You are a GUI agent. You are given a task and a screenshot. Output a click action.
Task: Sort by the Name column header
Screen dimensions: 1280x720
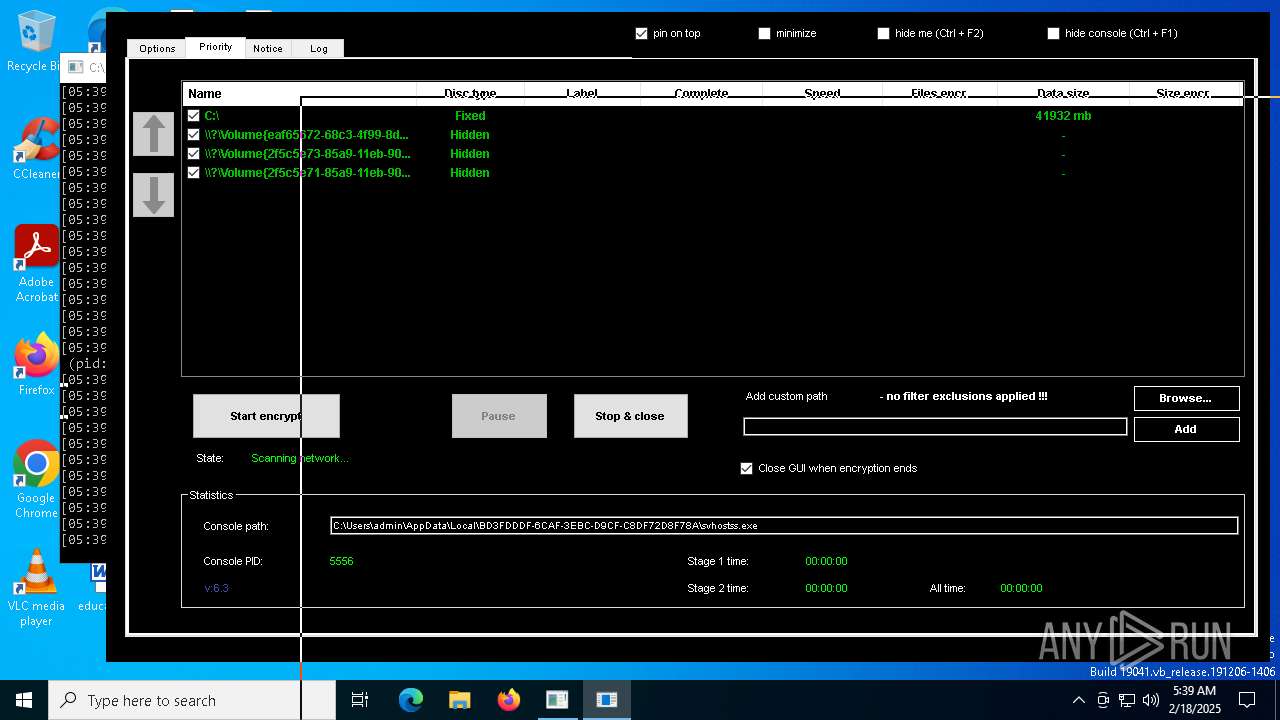pyautogui.click(x=299, y=93)
